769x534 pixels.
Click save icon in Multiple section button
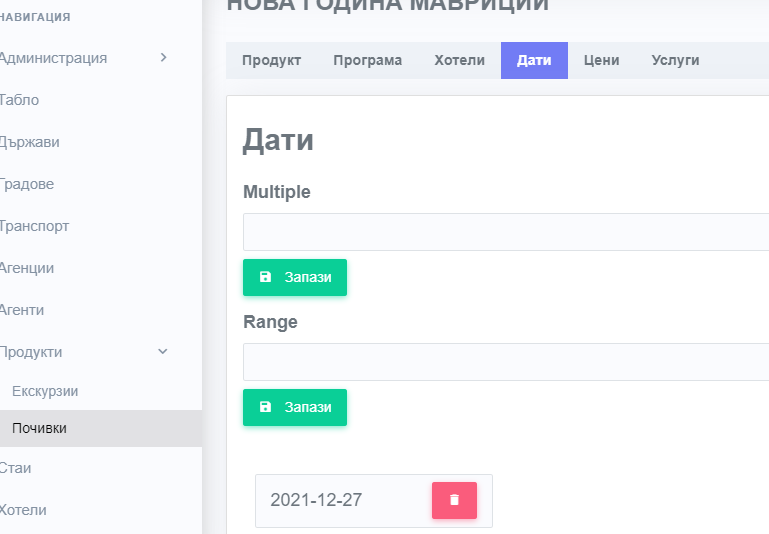click(265, 277)
